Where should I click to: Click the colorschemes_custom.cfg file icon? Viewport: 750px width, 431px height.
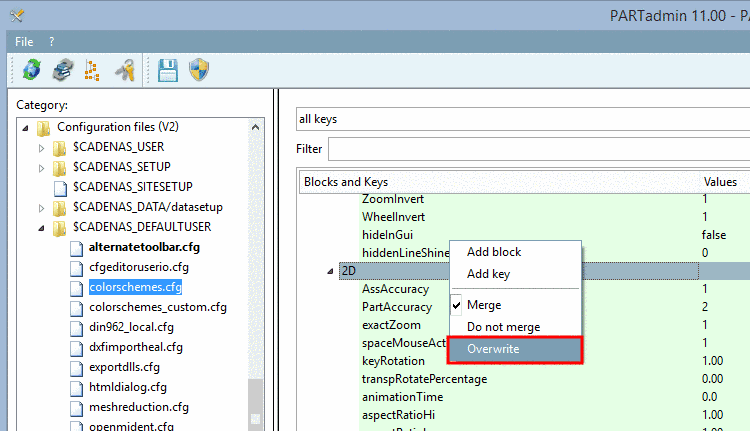(76, 308)
